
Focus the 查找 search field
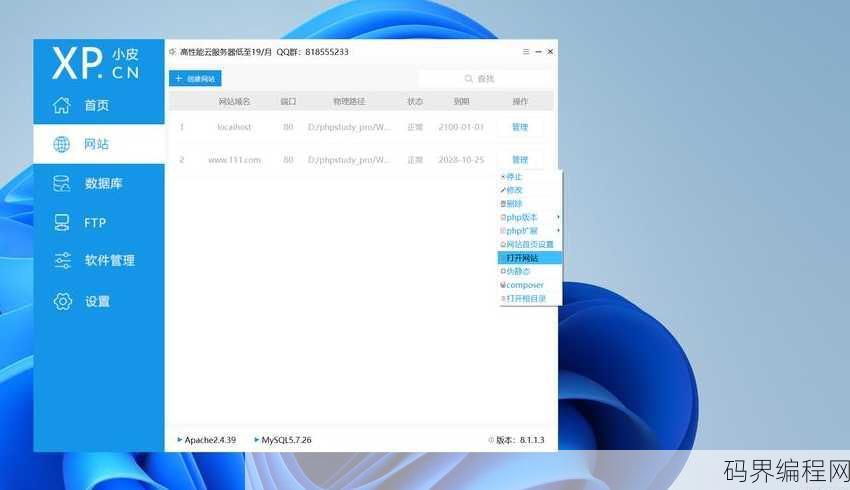[486, 79]
